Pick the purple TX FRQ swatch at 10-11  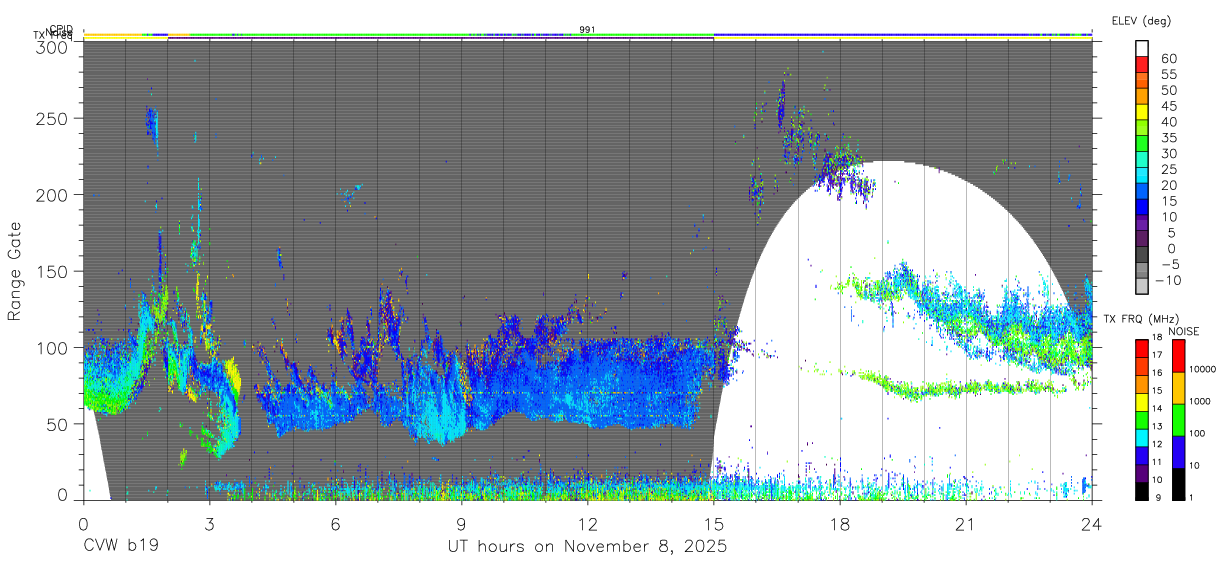(x=1142, y=471)
